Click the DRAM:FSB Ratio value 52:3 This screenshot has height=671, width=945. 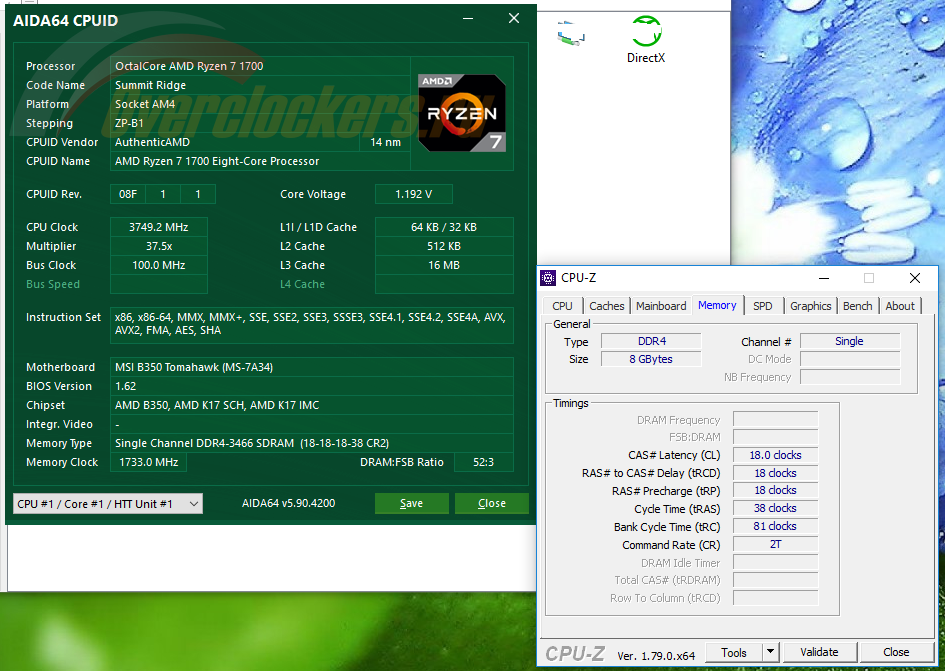pyautogui.click(x=483, y=462)
